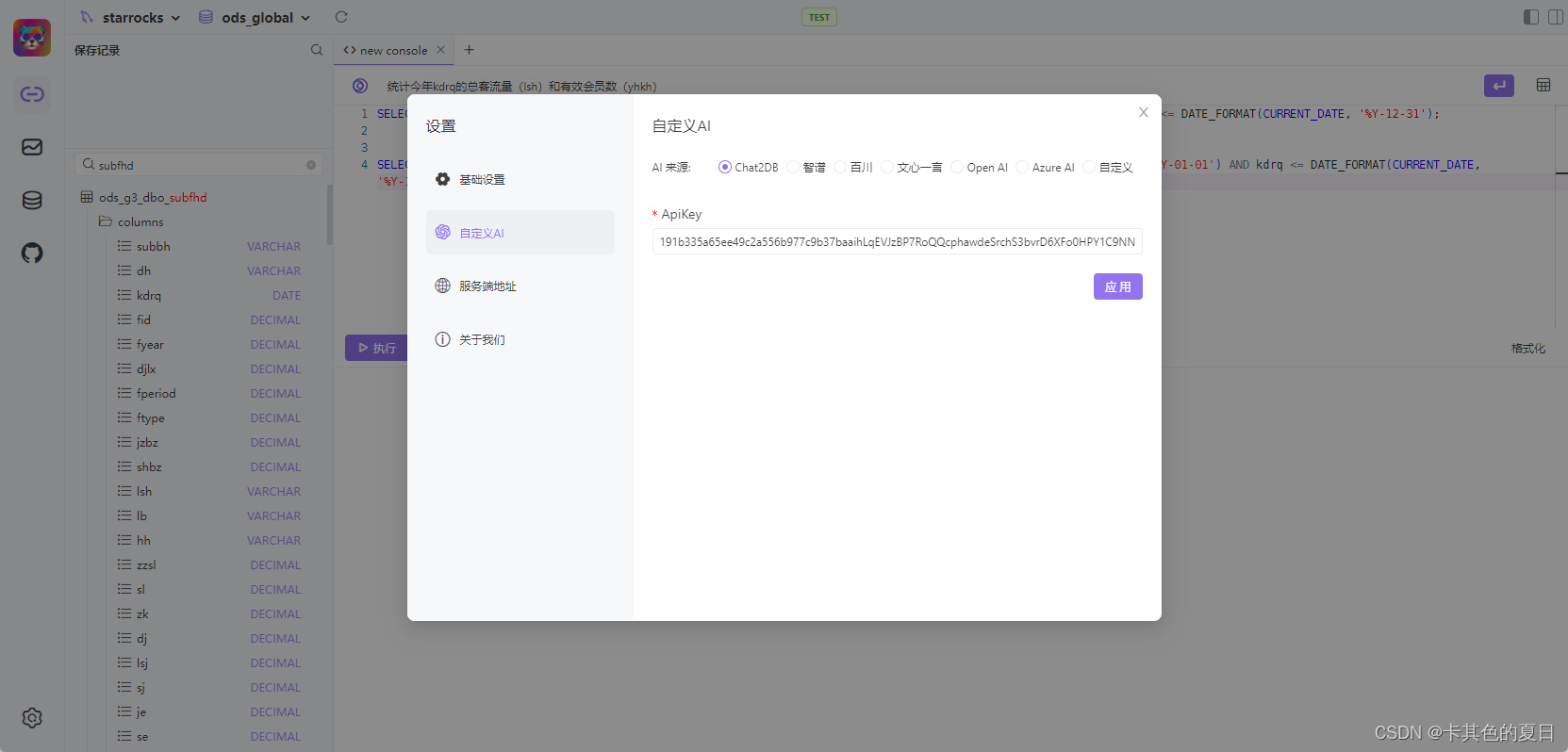The height and width of the screenshot is (752, 1568).
Task: Collapse the ods_g3_dbo_subfhd table node
Action: 153,197
